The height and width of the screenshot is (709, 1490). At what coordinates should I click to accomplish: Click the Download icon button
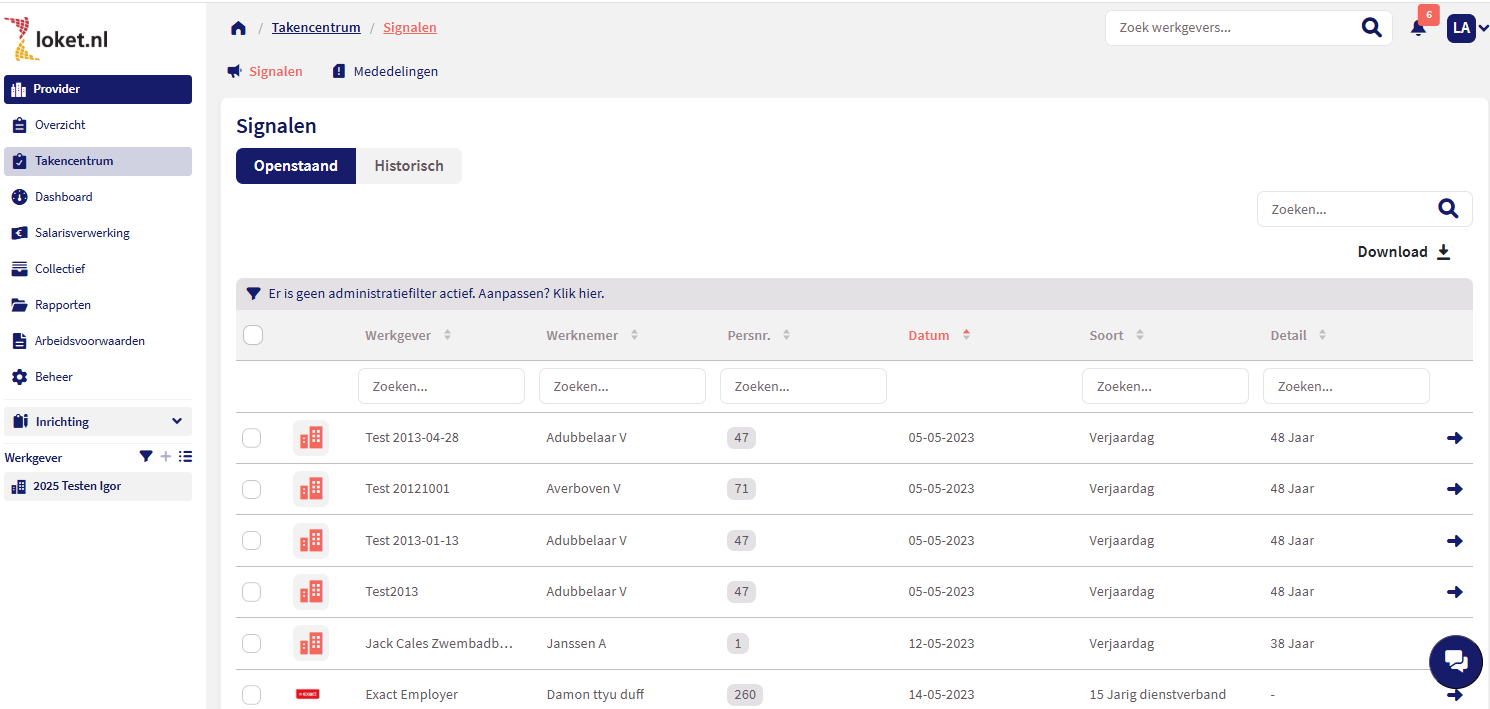pos(1443,252)
